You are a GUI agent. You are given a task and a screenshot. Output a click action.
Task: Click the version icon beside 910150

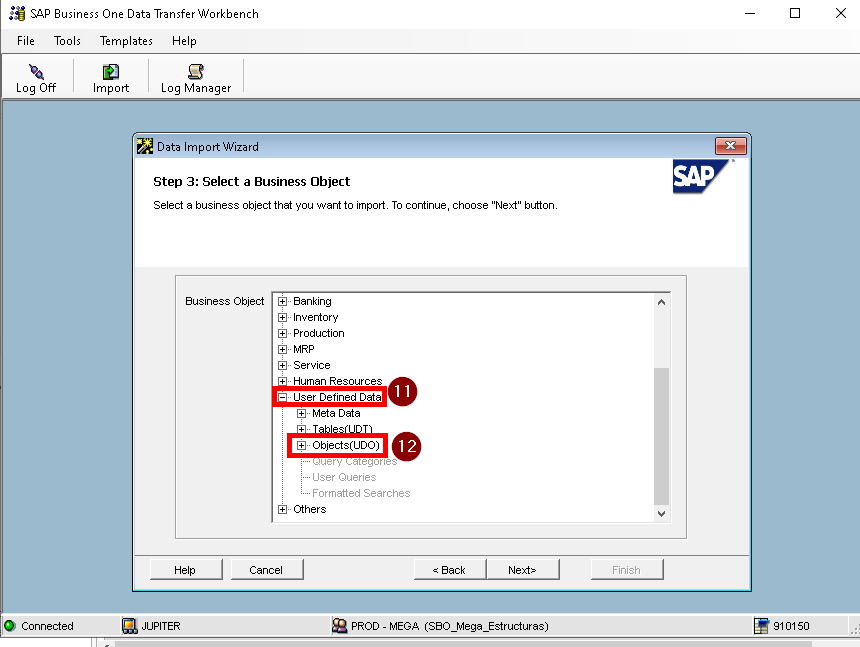pyautogui.click(x=761, y=626)
